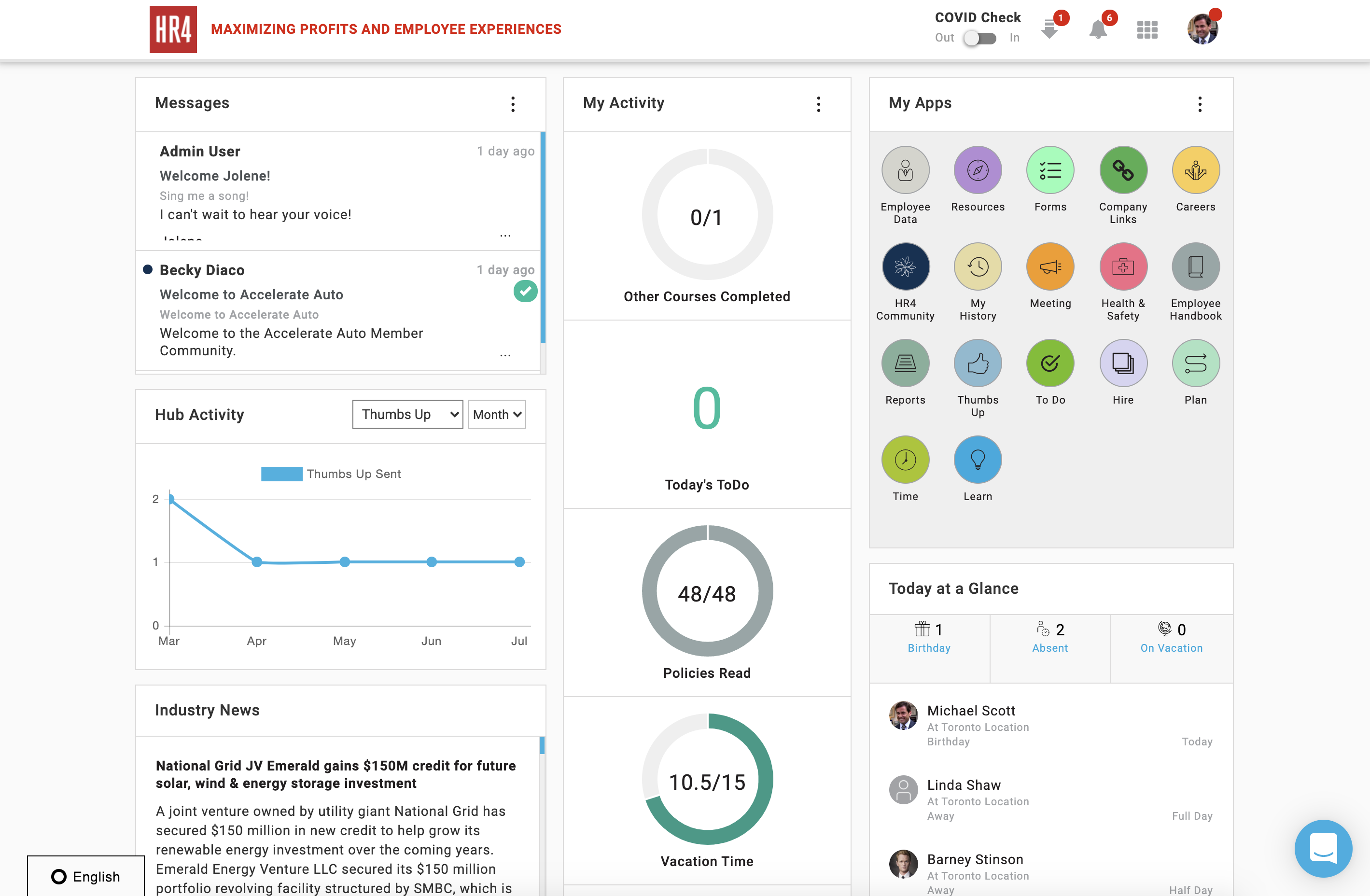Open the notifications bell

[x=1097, y=30]
